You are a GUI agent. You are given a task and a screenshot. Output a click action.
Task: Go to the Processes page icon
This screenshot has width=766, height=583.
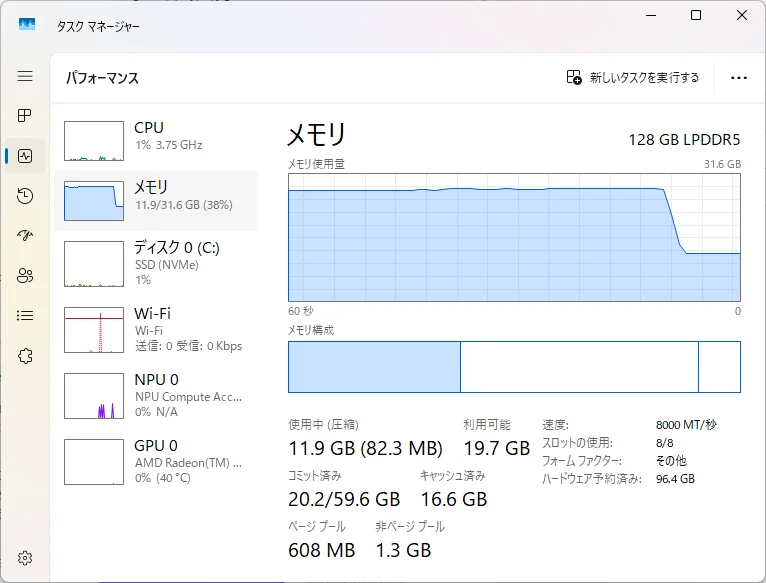[25, 115]
